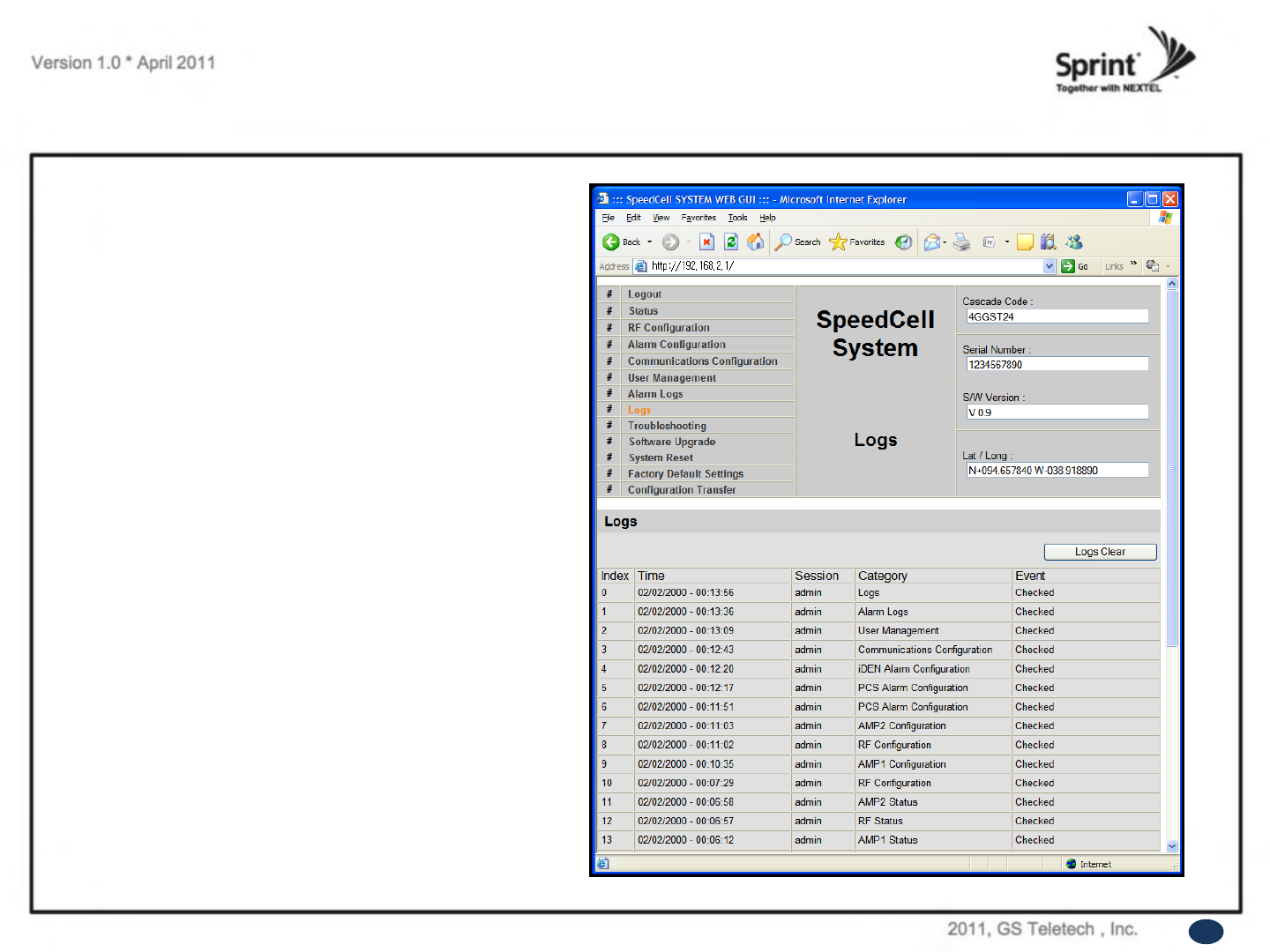
Task: Expand the dropdown arrow at the toolbar's far right
Action: pos(1169,266)
